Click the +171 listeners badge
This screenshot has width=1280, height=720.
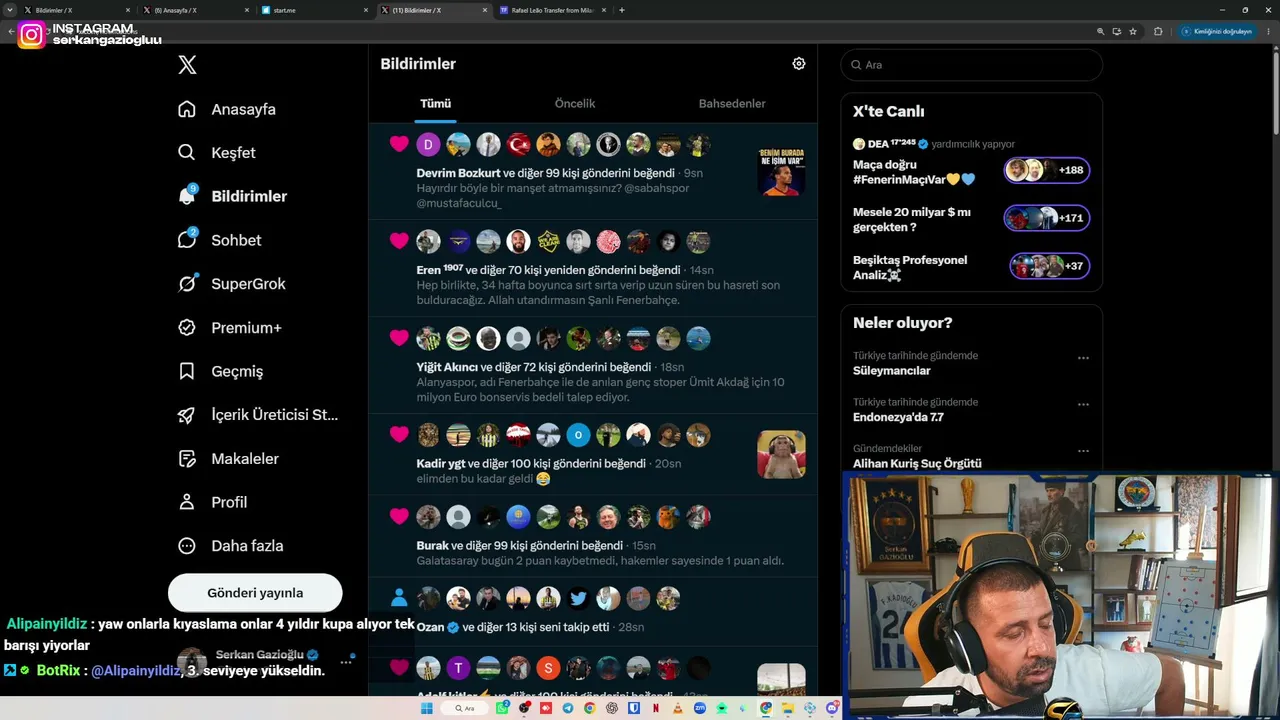(1047, 218)
